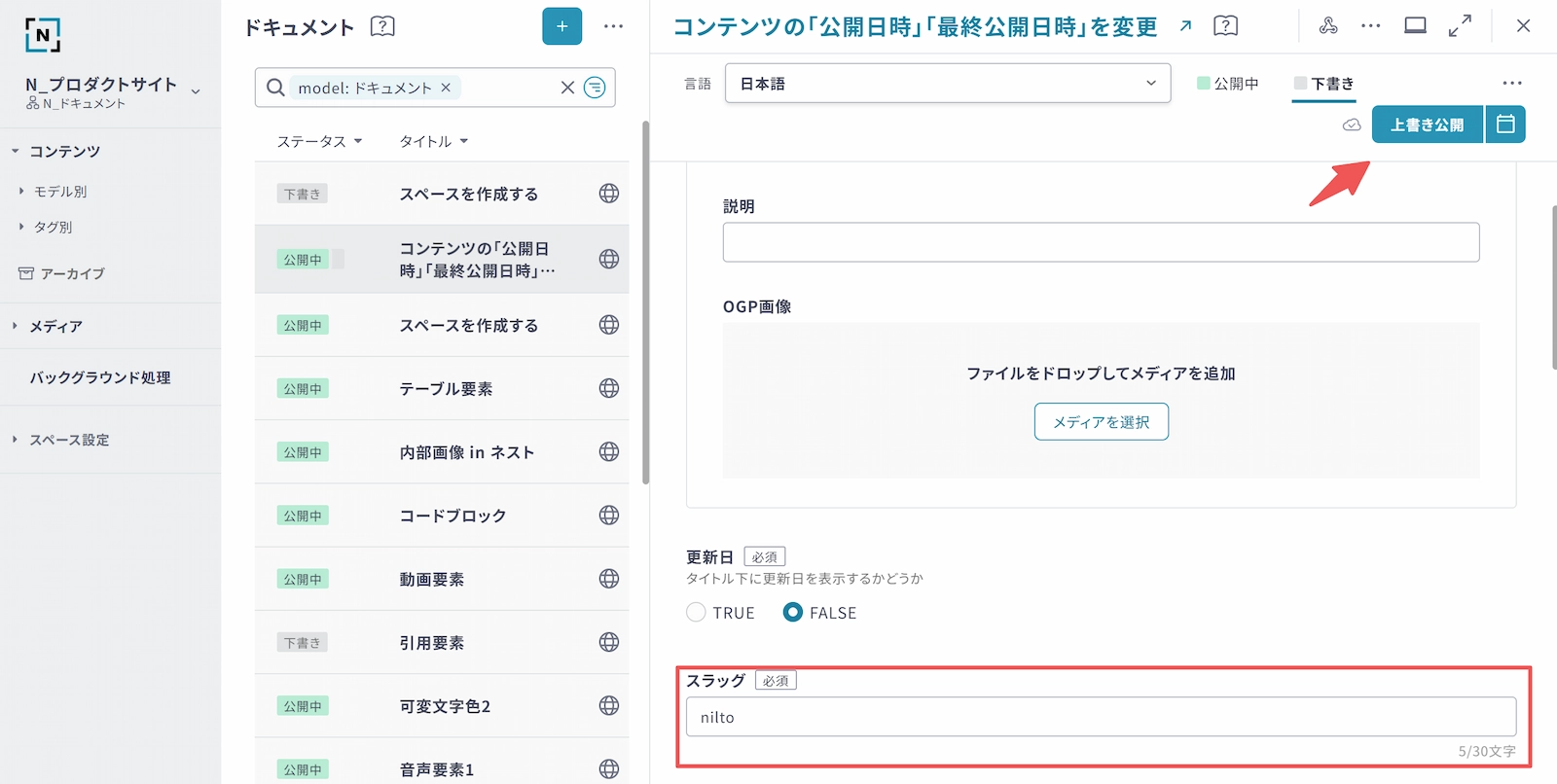Viewport: 1557px width, 784px height.
Task: Click the メディアを選択 button
Action: tap(1101, 422)
